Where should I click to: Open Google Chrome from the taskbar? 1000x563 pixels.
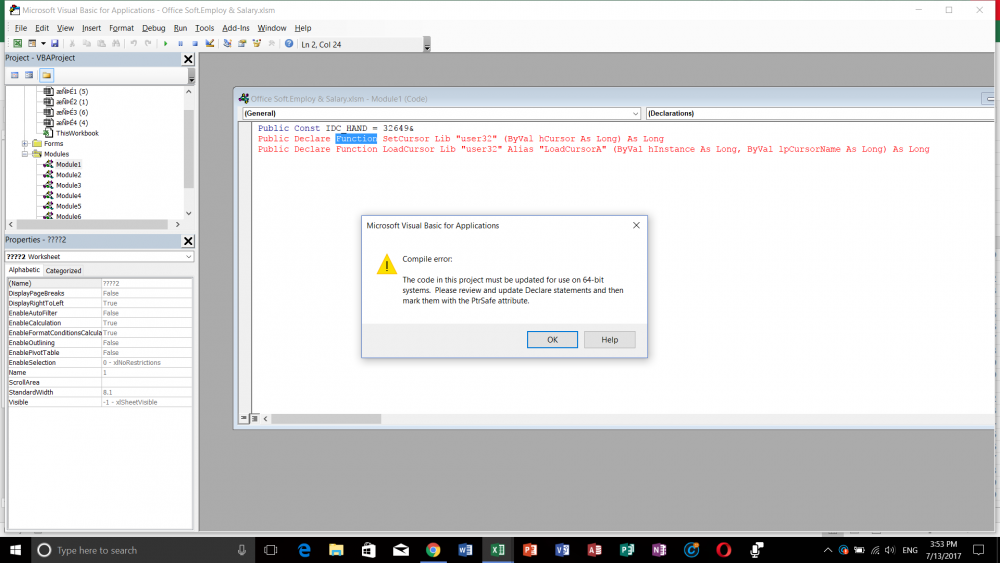(433, 550)
